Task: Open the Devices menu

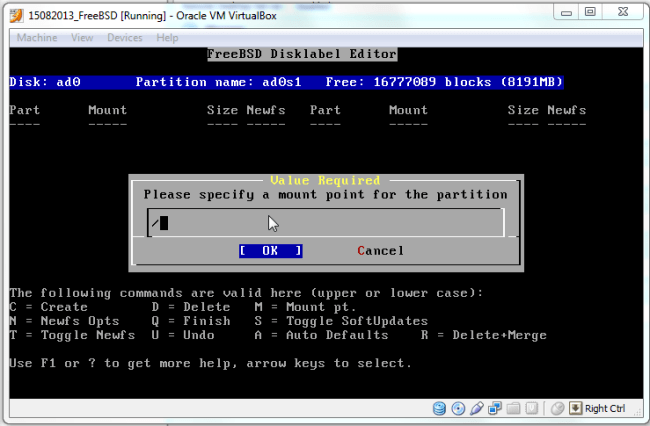Action: [125, 38]
